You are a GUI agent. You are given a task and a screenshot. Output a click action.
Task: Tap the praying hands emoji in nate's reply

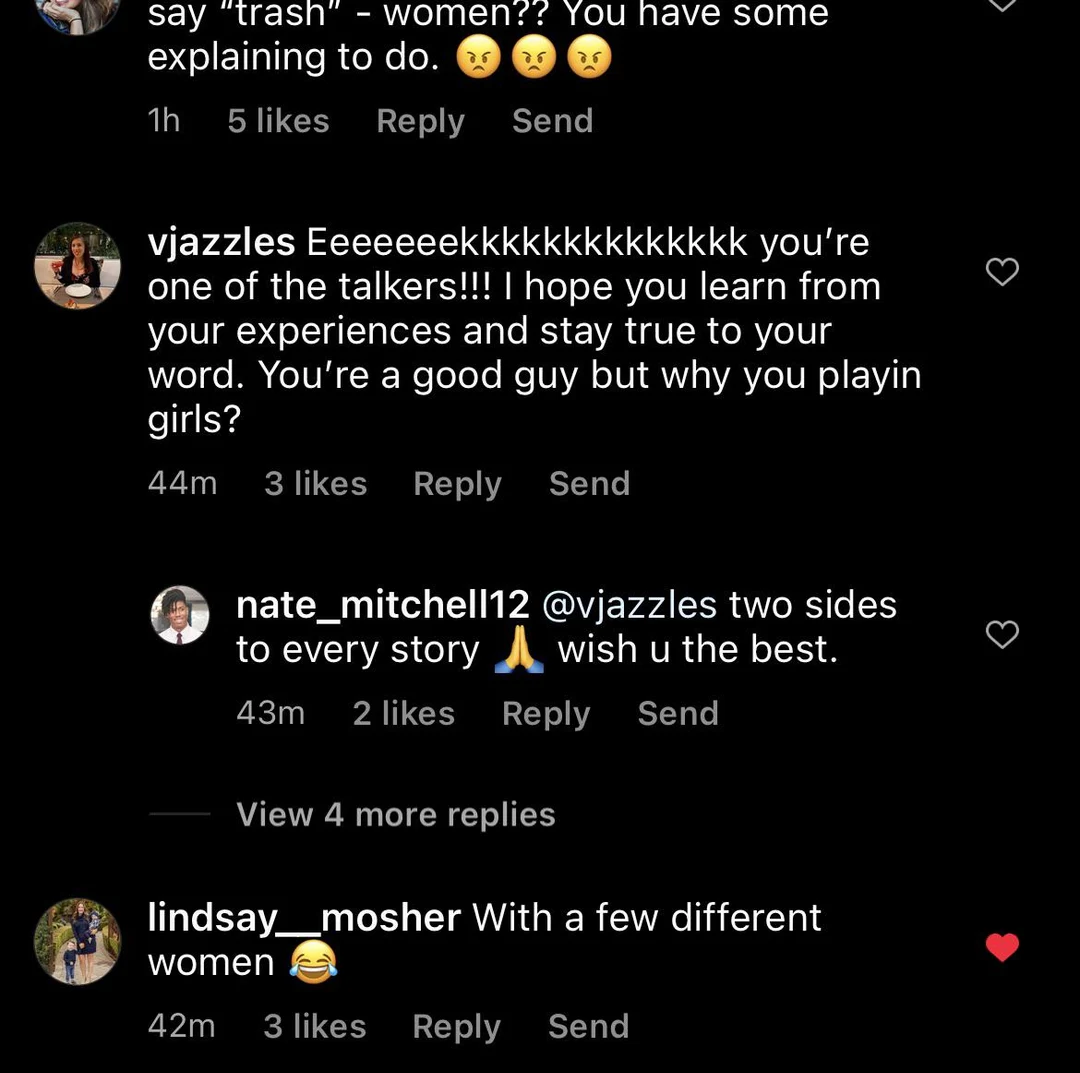519,648
